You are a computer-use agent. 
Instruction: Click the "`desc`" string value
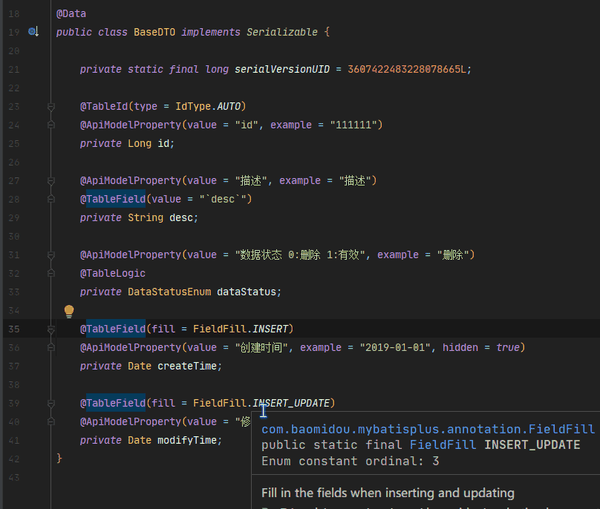(223, 199)
